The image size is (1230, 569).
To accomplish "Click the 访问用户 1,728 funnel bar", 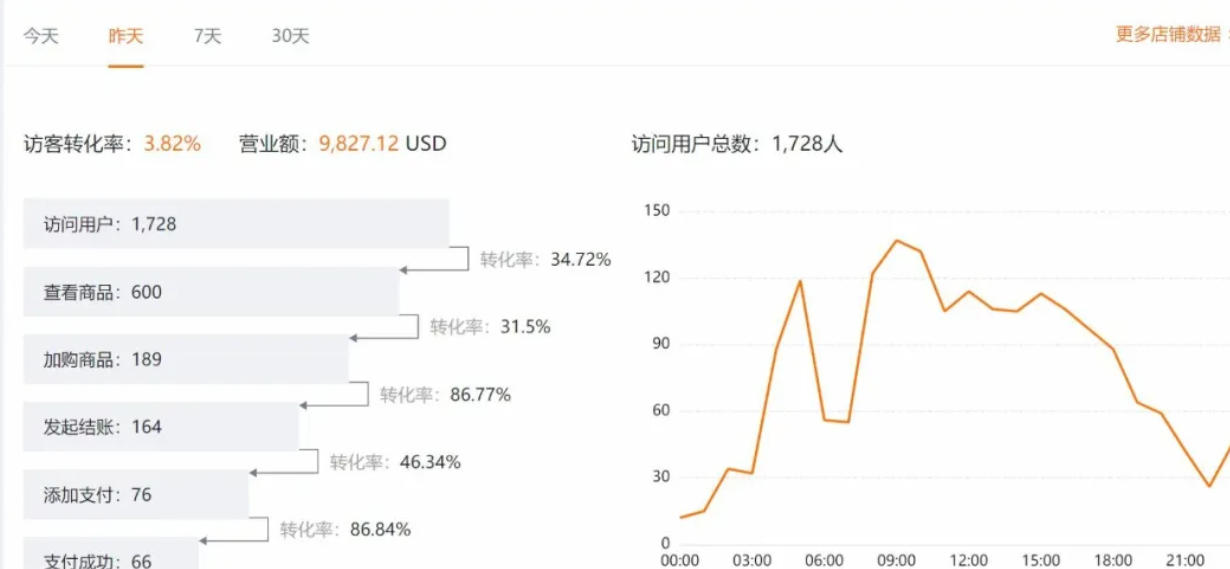I will point(236,224).
